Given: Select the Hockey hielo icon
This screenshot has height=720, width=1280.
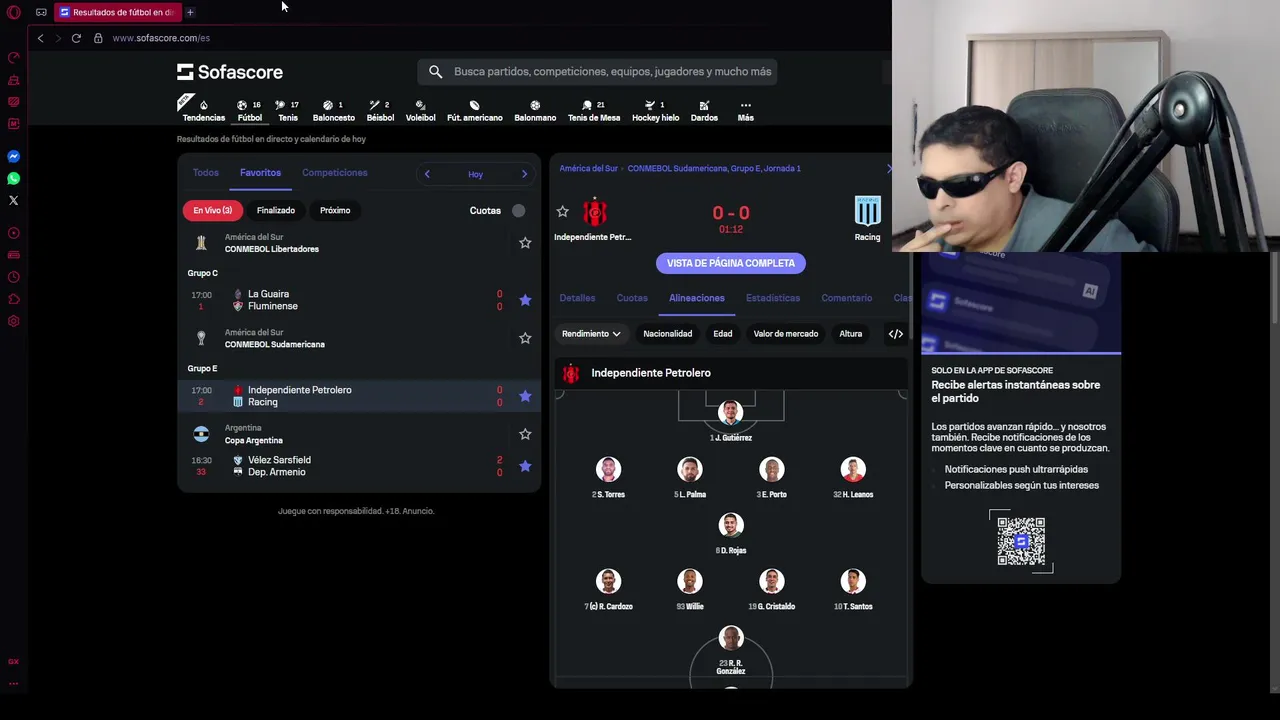Looking at the screenshot, I should (x=655, y=110).
